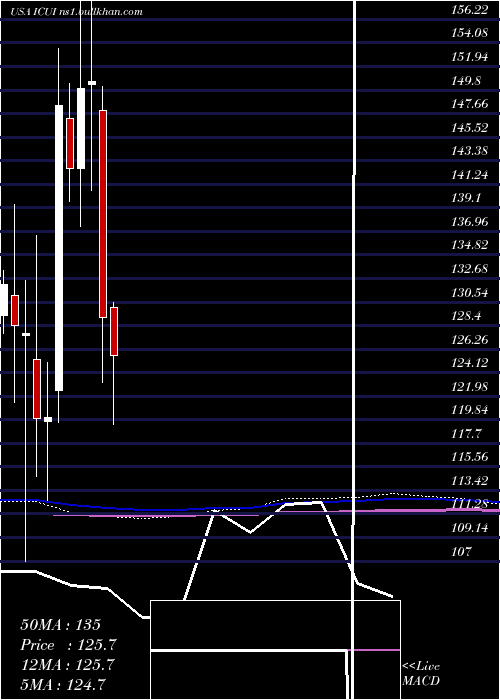The height and width of the screenshot is (700, 500).
Task: Click the price label 136.96
Action: click(470, 222)
